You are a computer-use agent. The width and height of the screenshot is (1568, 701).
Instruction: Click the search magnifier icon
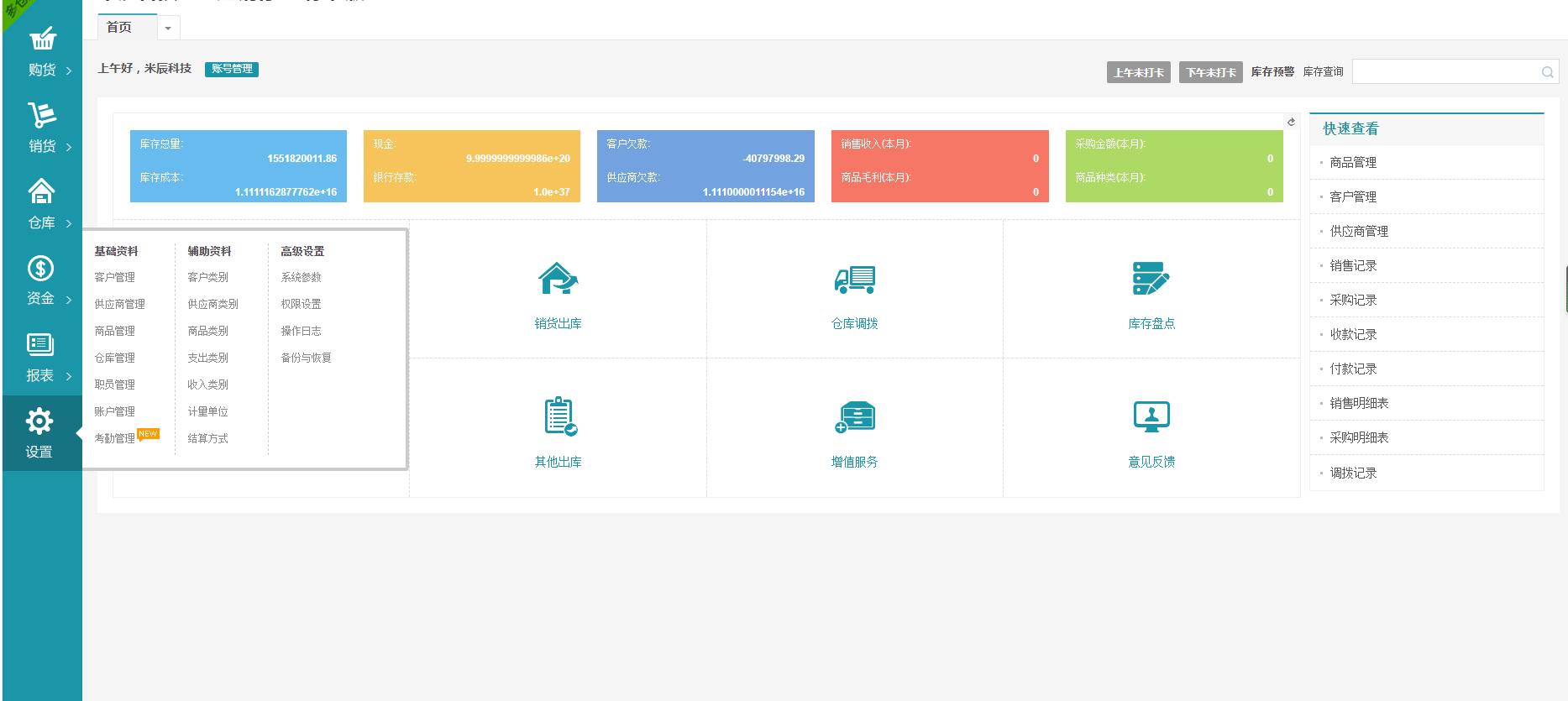[1547, 72]
